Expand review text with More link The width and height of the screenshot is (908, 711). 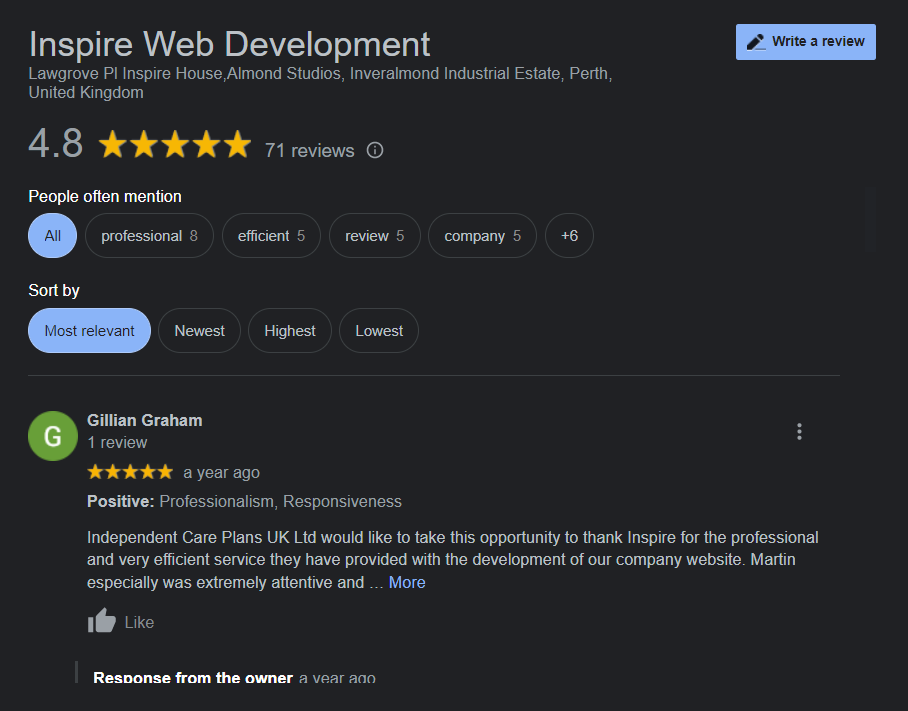407,582
